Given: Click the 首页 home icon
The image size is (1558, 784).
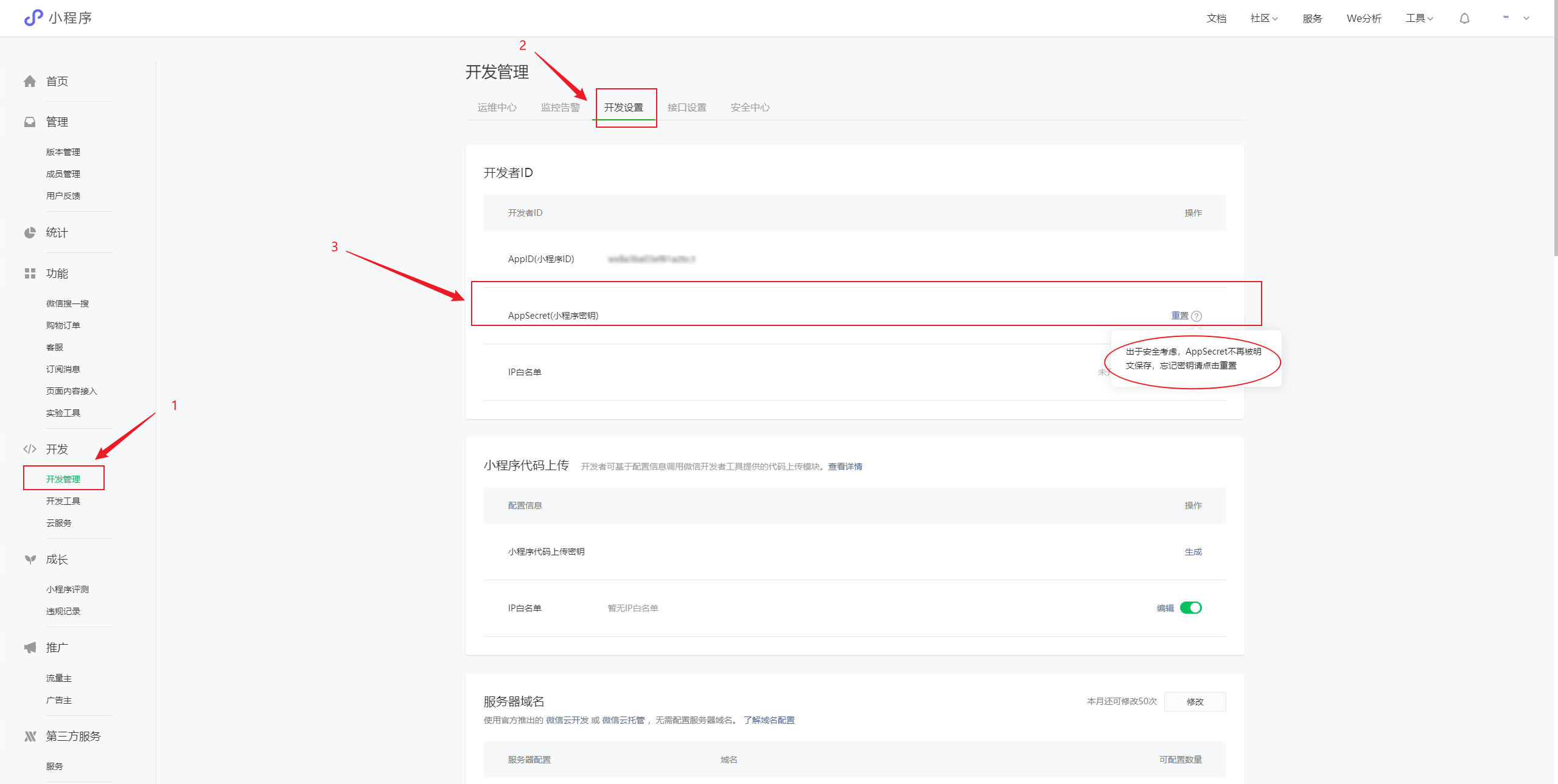Looking at the screenshot, I should tap(30, 81).
